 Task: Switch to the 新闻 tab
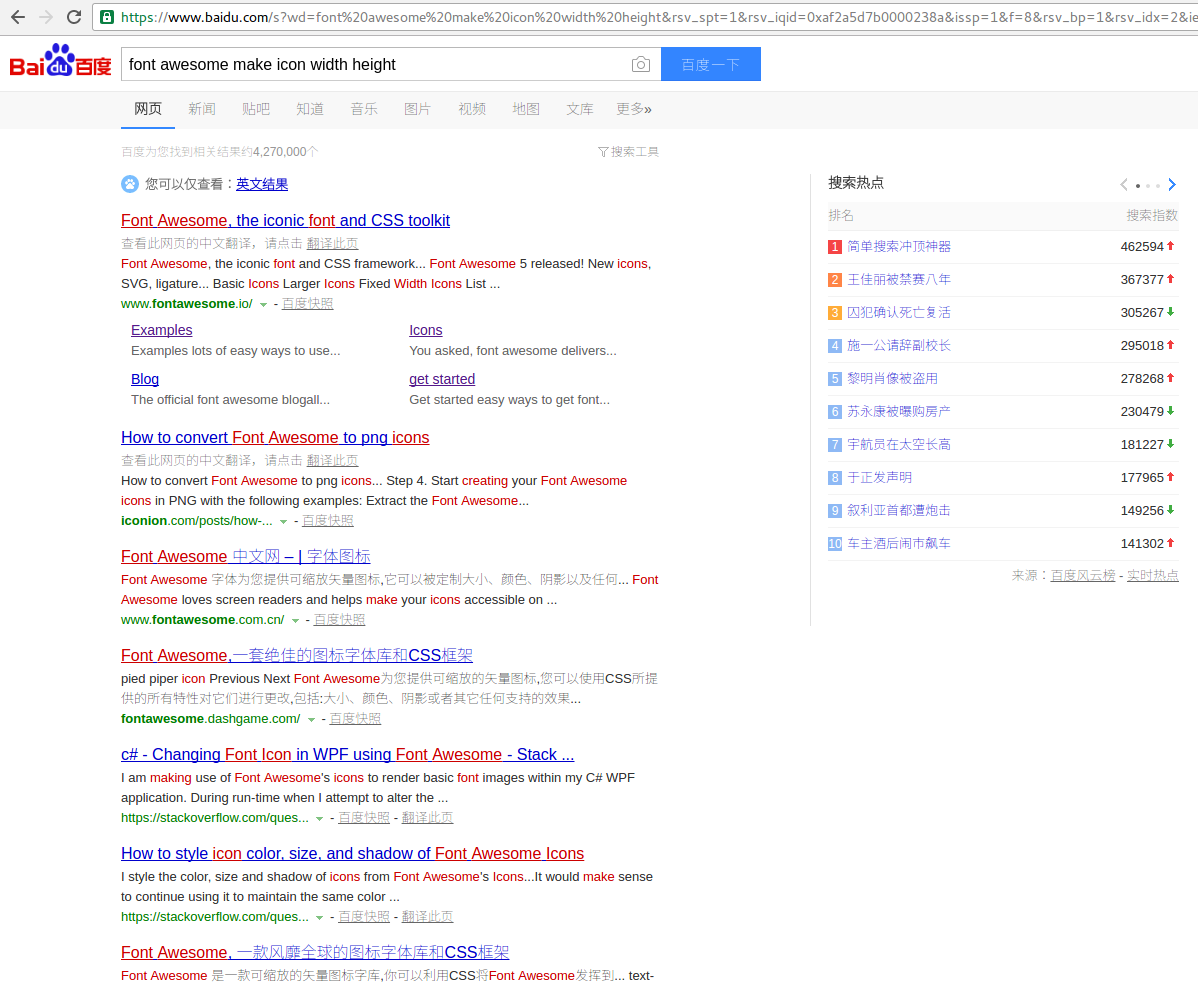(x=201, y=109)
